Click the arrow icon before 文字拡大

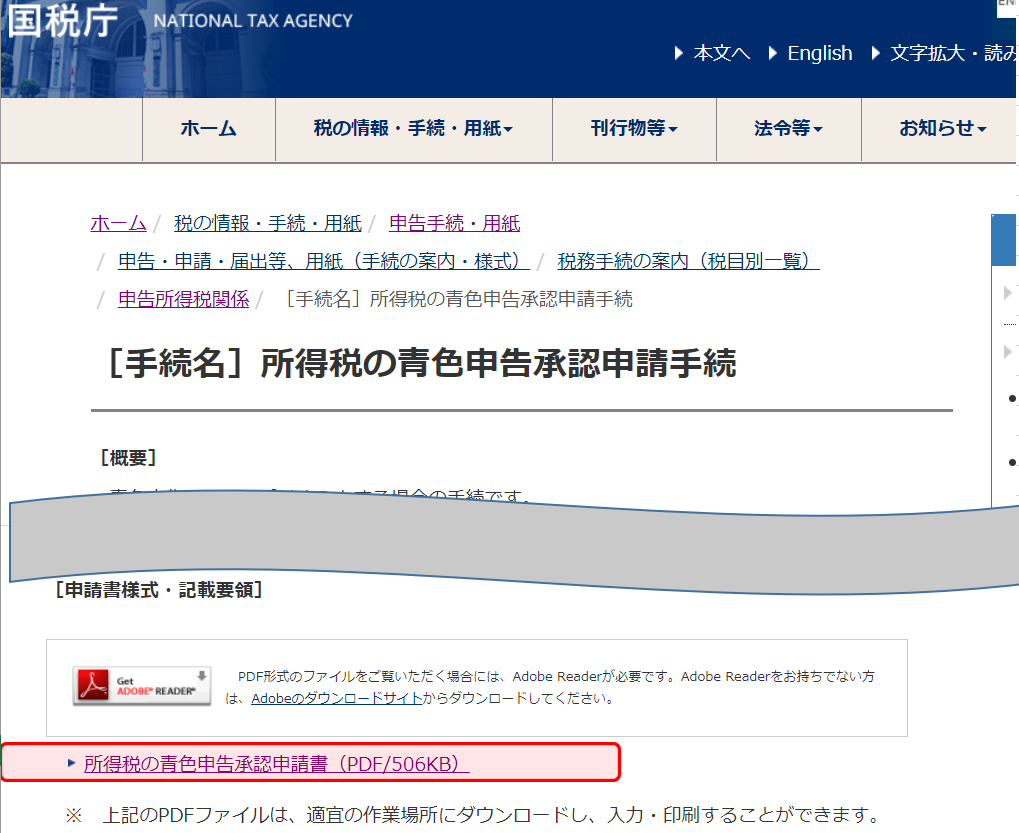click(x=876, y=53)
